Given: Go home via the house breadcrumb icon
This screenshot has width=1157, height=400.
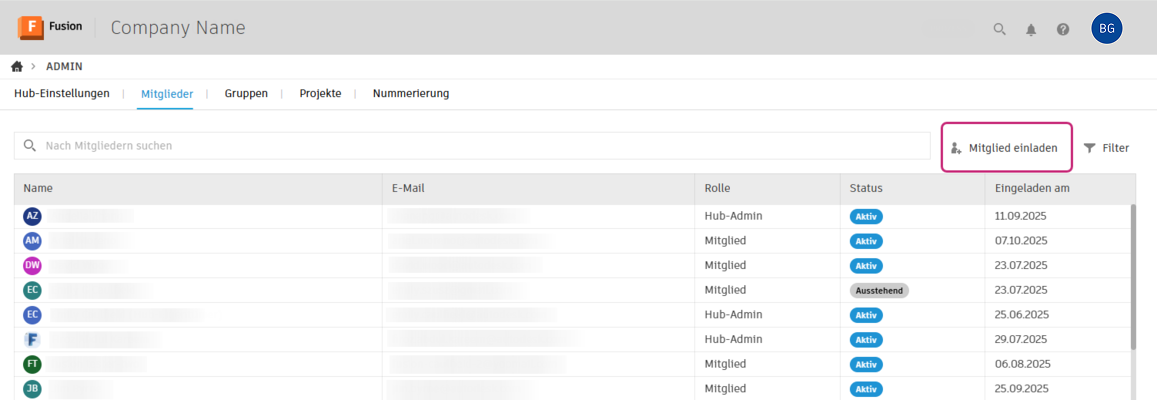Looking at the screenshot, I should 17,67.
